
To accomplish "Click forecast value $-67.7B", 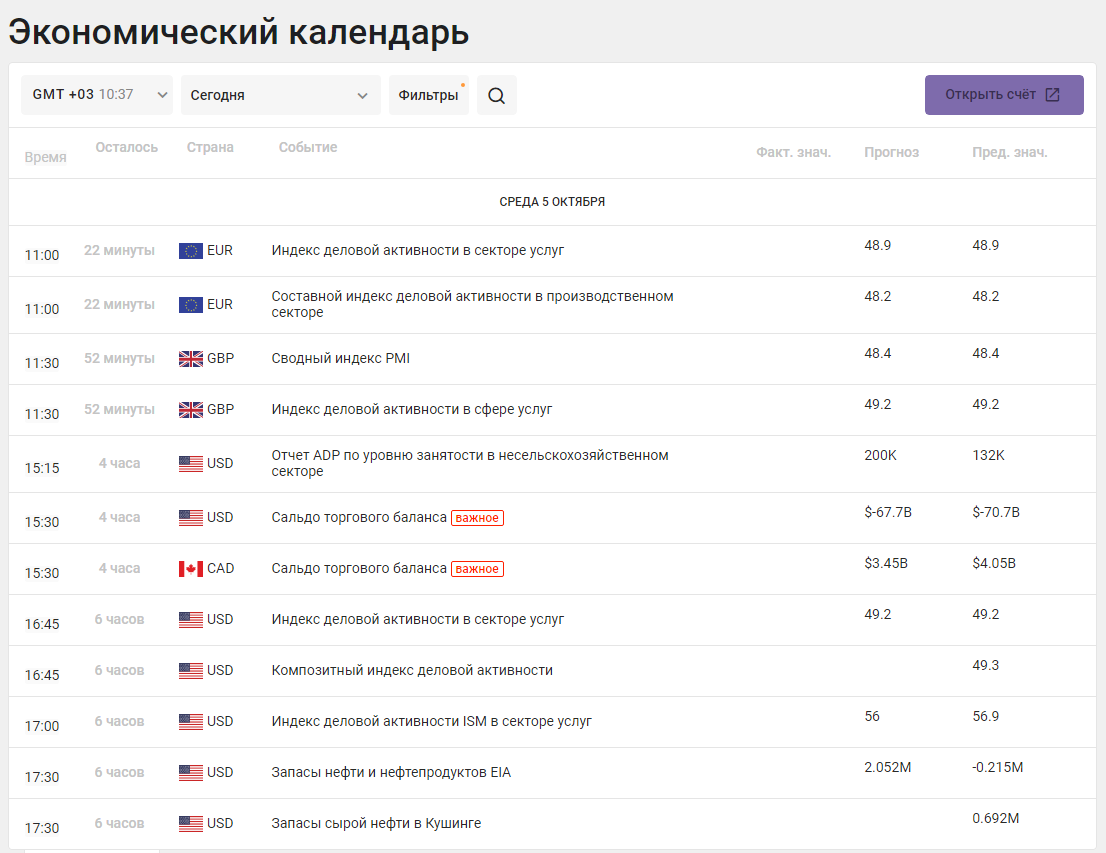I will (888, 512).
